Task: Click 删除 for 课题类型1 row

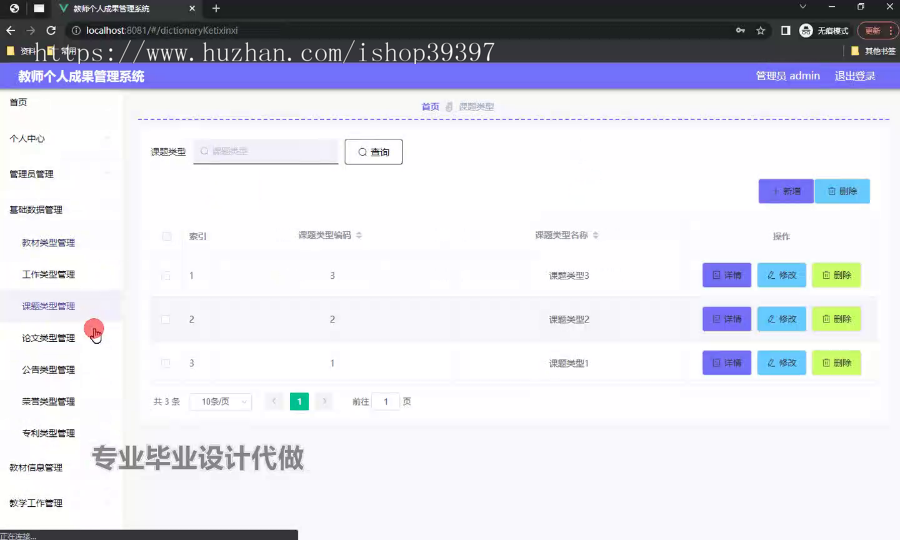Action: [836, 363]
